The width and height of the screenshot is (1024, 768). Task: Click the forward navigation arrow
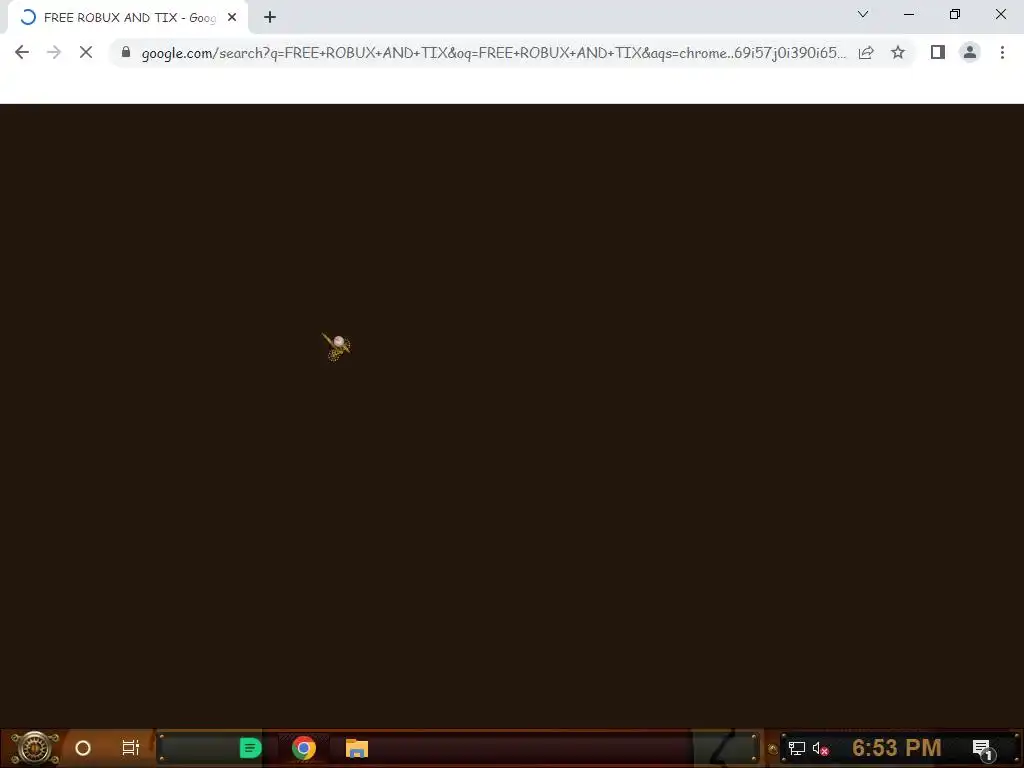click(54, 52)
